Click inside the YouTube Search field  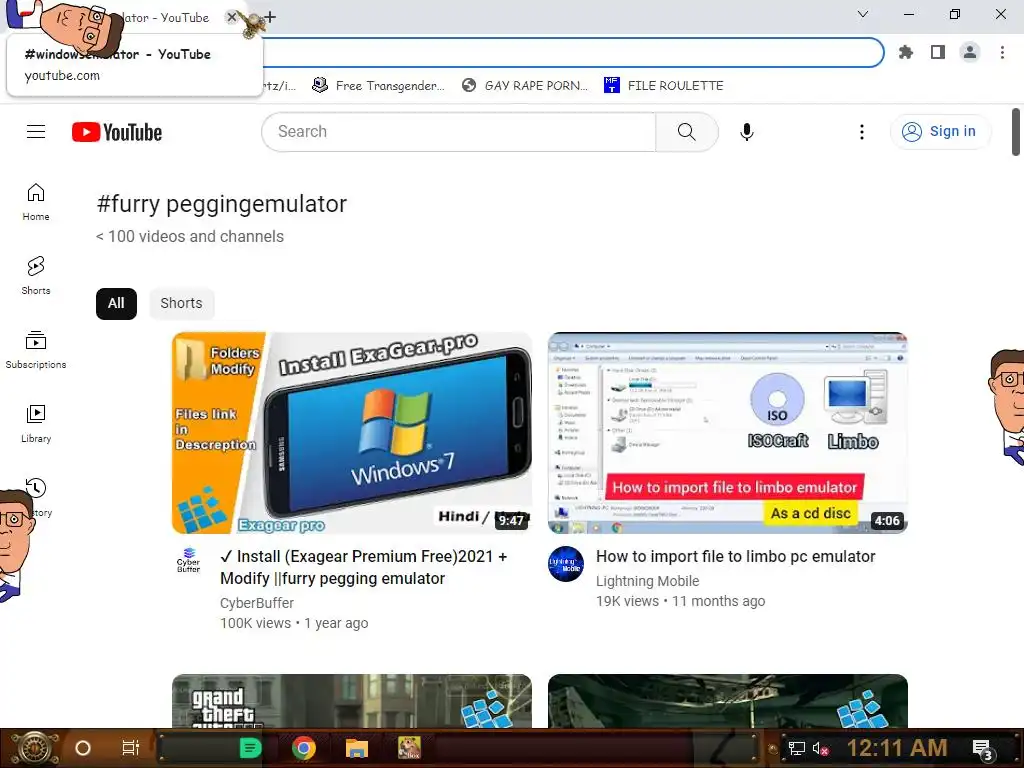[x=458, y=132]
